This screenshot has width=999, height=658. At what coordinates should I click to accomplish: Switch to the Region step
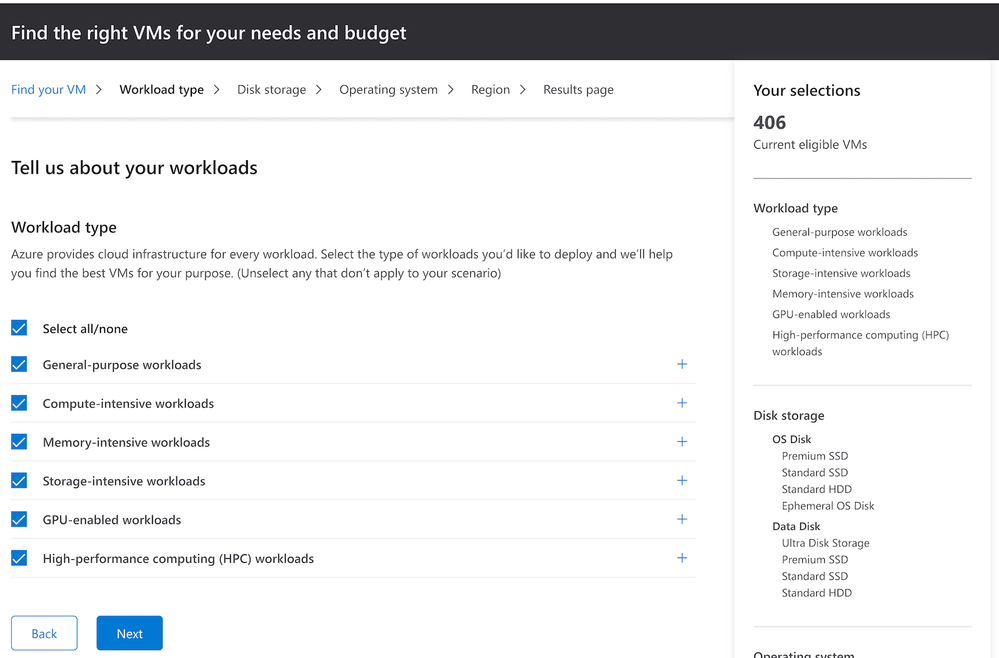coord(490,90)
